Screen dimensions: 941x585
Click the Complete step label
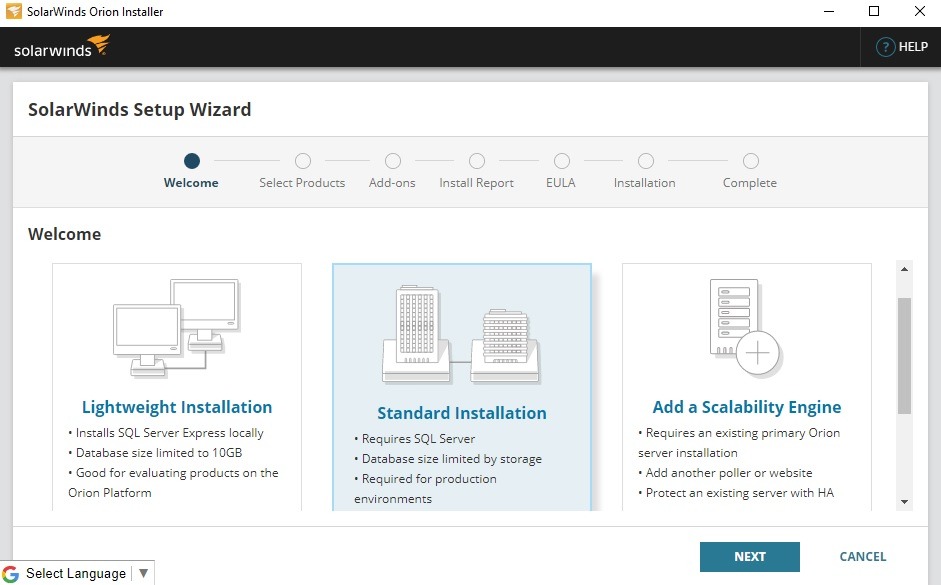click(750, 182)
